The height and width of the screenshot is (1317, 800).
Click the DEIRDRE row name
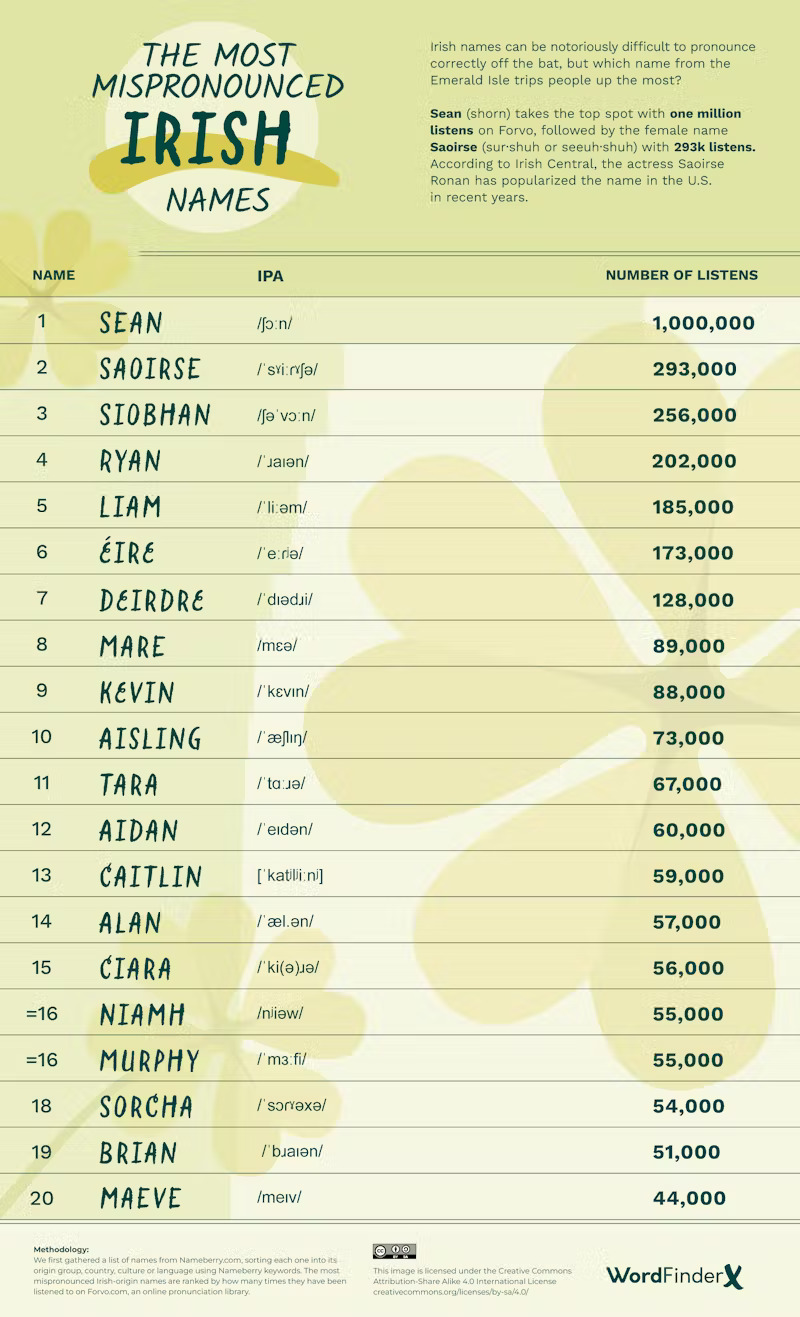point(152,600)
